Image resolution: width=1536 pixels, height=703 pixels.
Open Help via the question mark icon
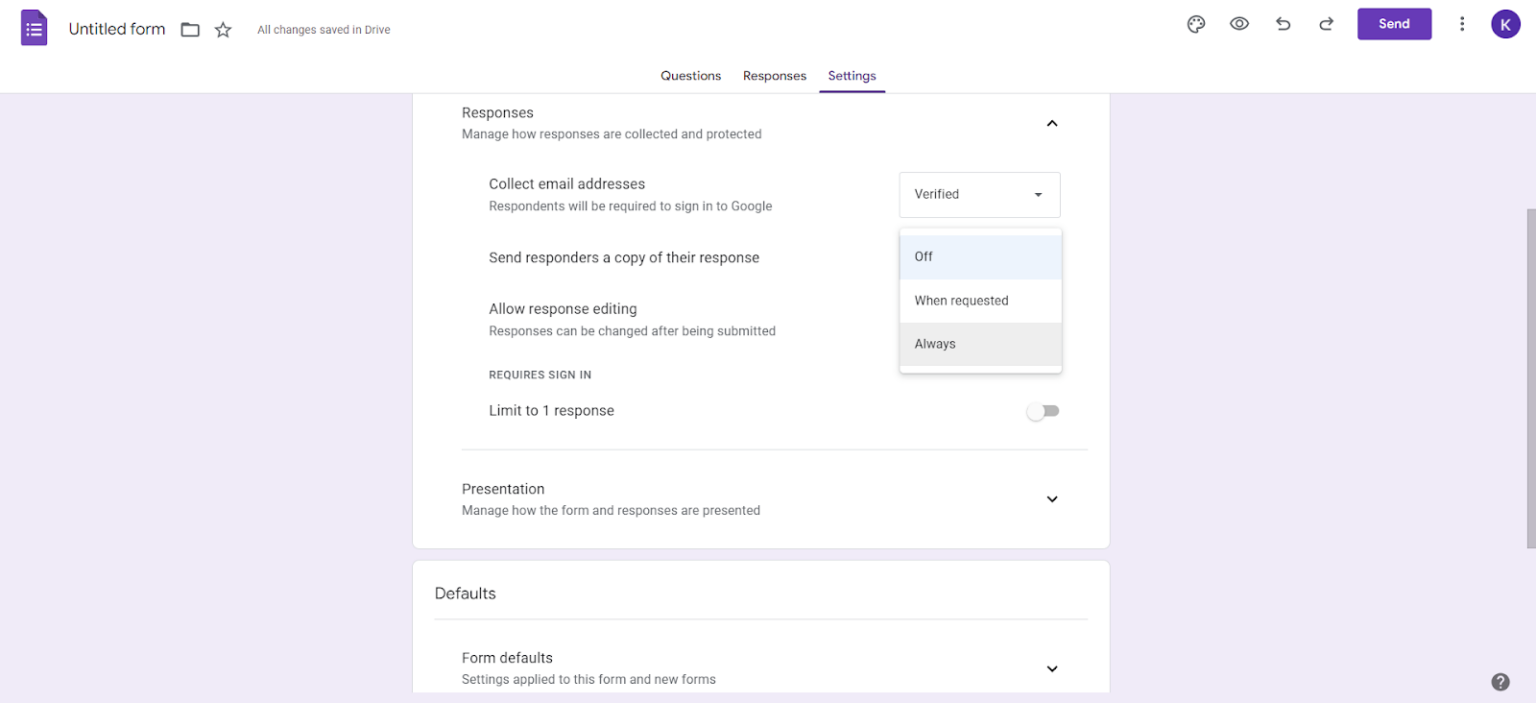pyautogui.click(x=1500, y=681)
